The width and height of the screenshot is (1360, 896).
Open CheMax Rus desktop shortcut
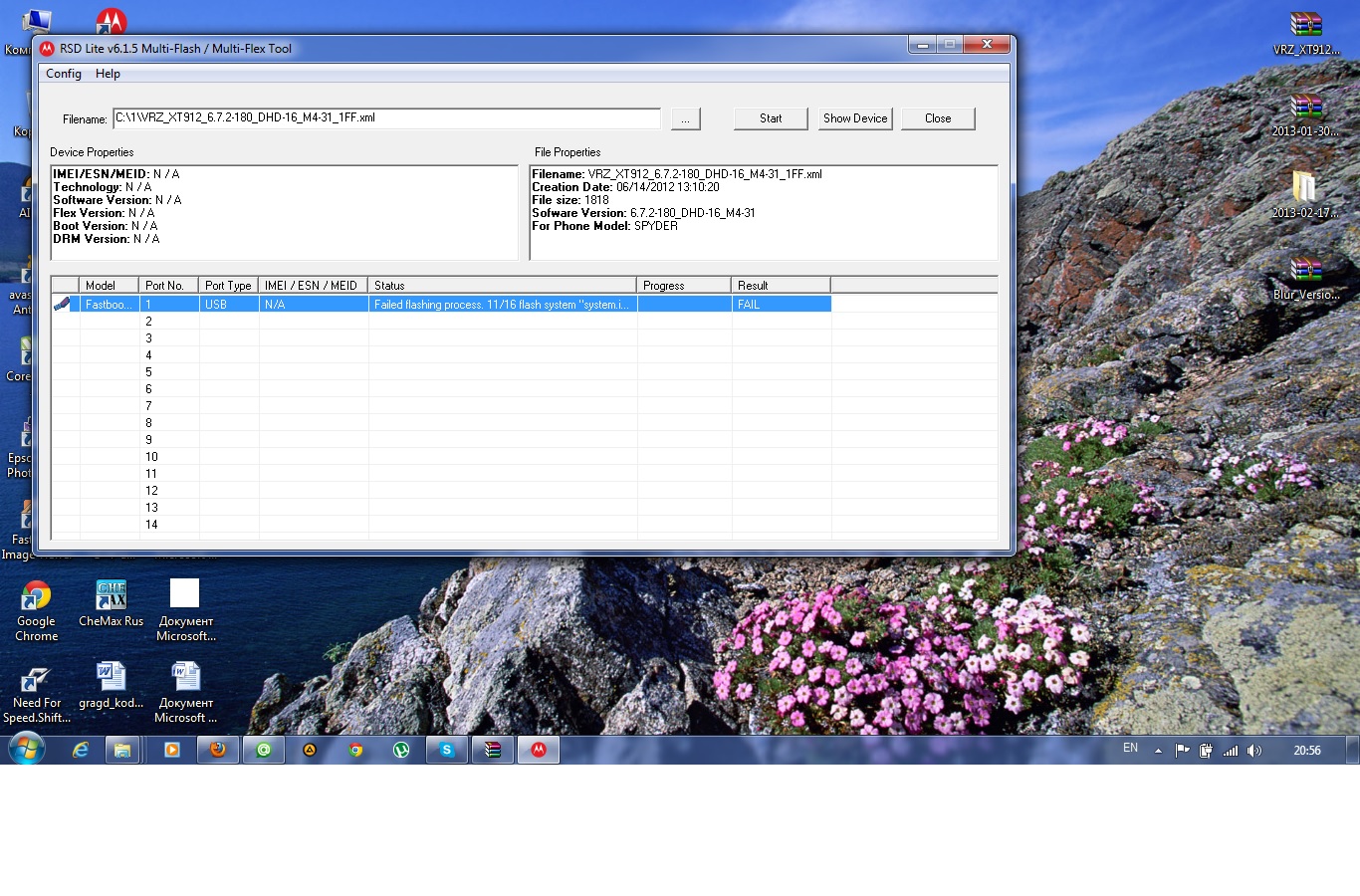112,603
